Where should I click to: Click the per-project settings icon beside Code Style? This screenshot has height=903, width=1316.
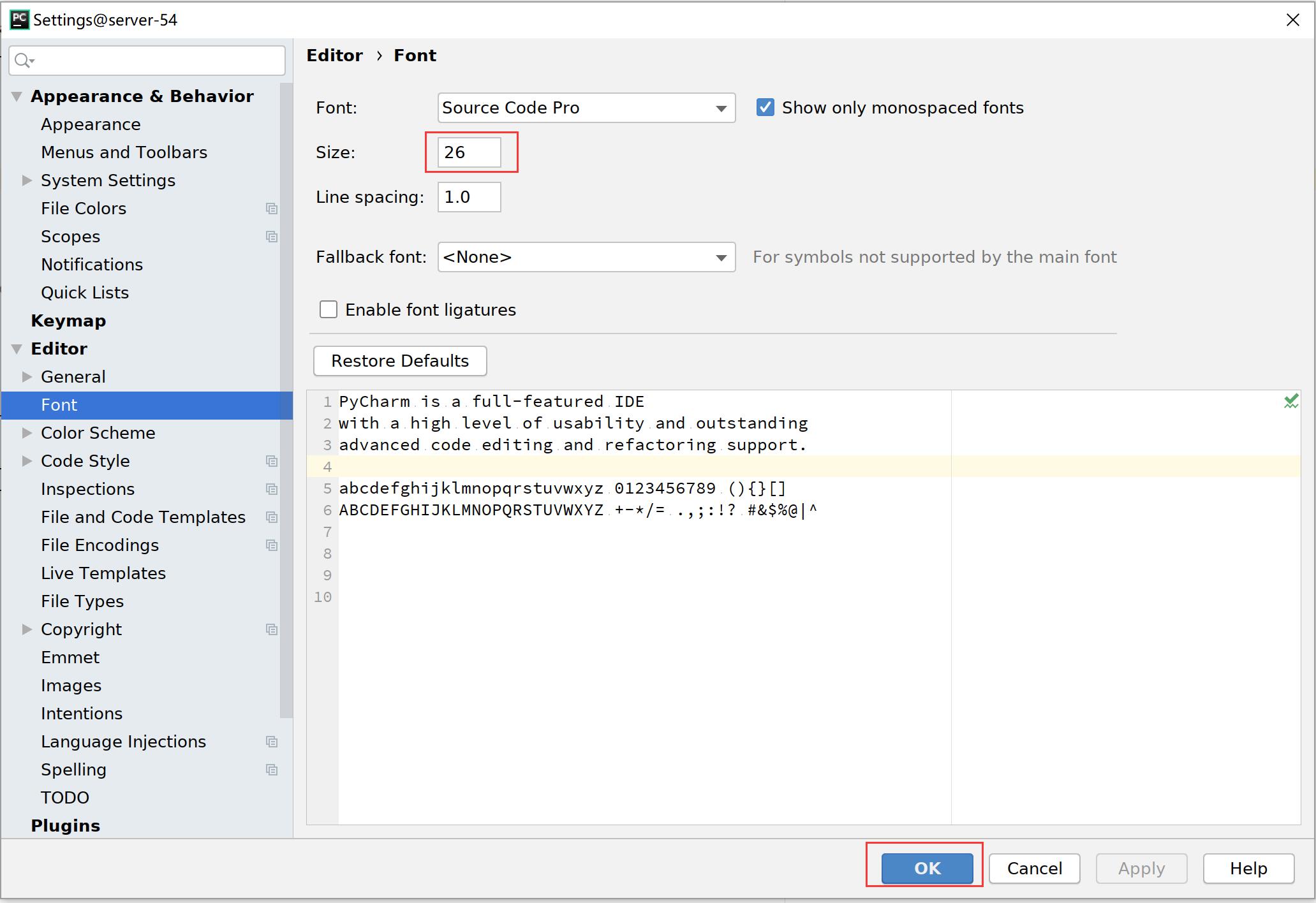coord(271,461)
